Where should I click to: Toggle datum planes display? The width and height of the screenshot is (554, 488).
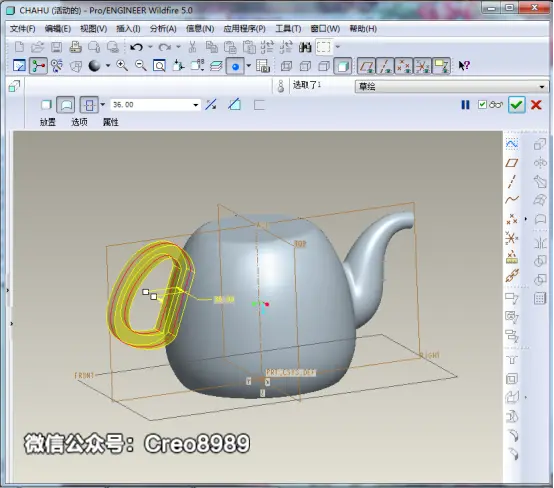click(x=366, y=66)
